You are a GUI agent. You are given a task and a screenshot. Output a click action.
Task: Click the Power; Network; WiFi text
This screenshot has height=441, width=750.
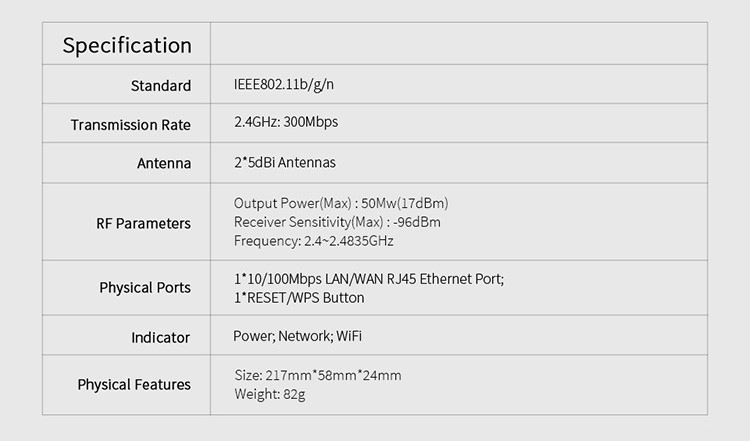click(298, 336)
